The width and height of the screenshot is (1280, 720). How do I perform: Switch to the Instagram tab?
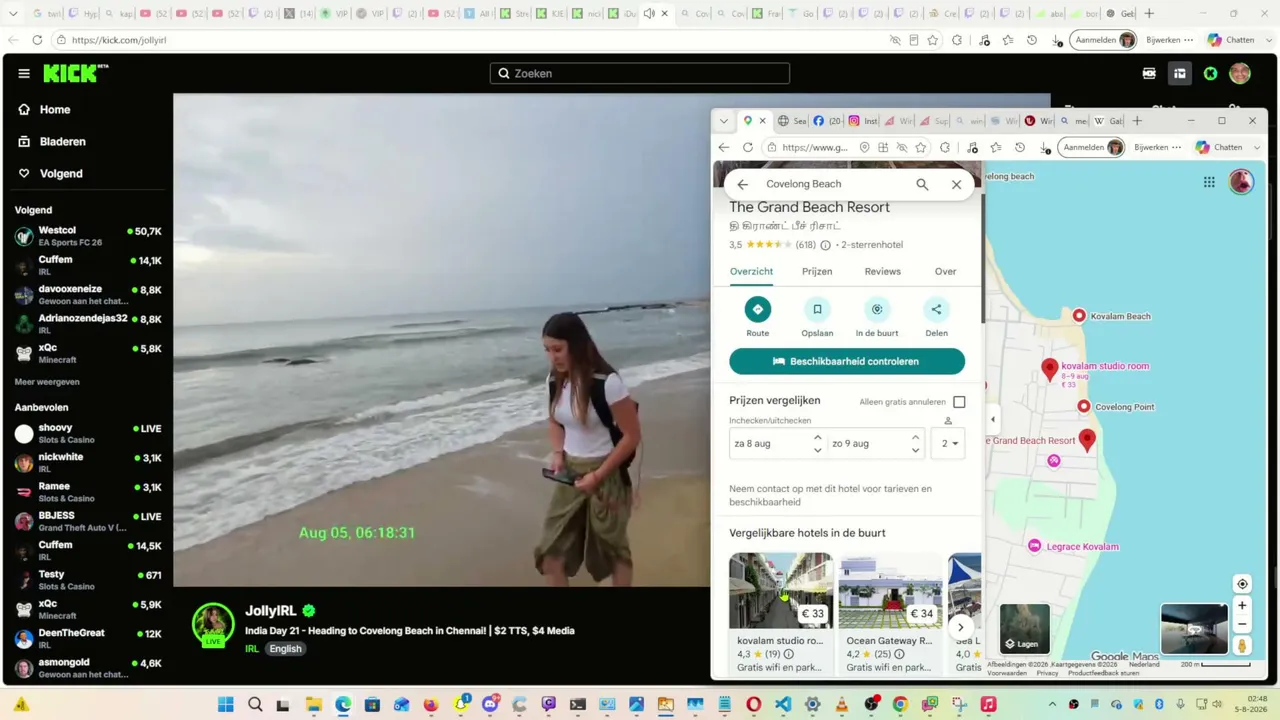[x=863, y=121]
